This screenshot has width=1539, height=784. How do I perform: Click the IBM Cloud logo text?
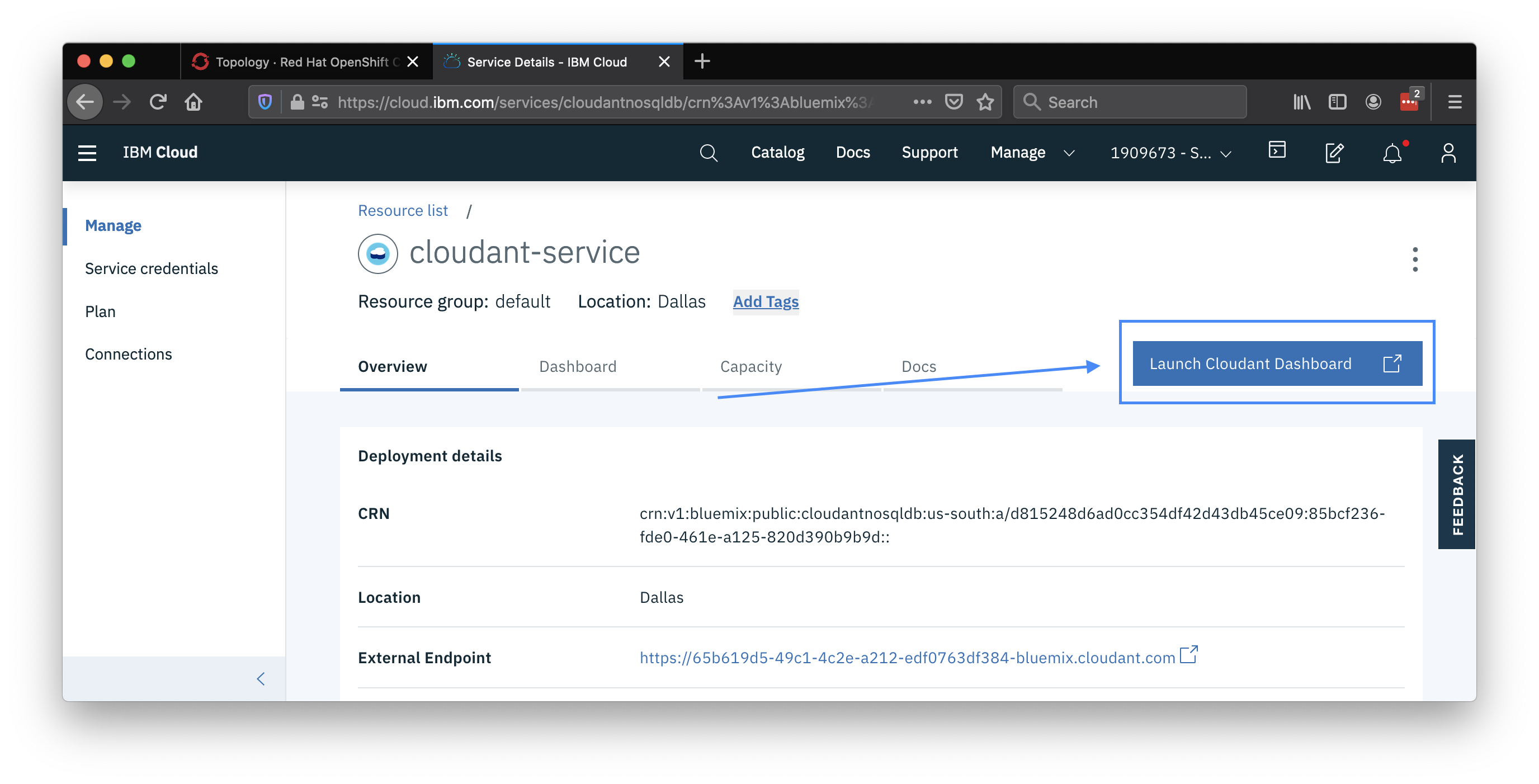160,153
